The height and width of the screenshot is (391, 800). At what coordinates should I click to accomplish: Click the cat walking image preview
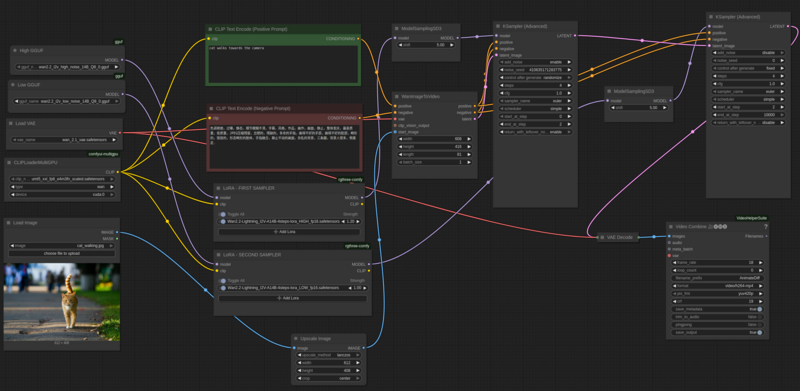pos(62,302)
